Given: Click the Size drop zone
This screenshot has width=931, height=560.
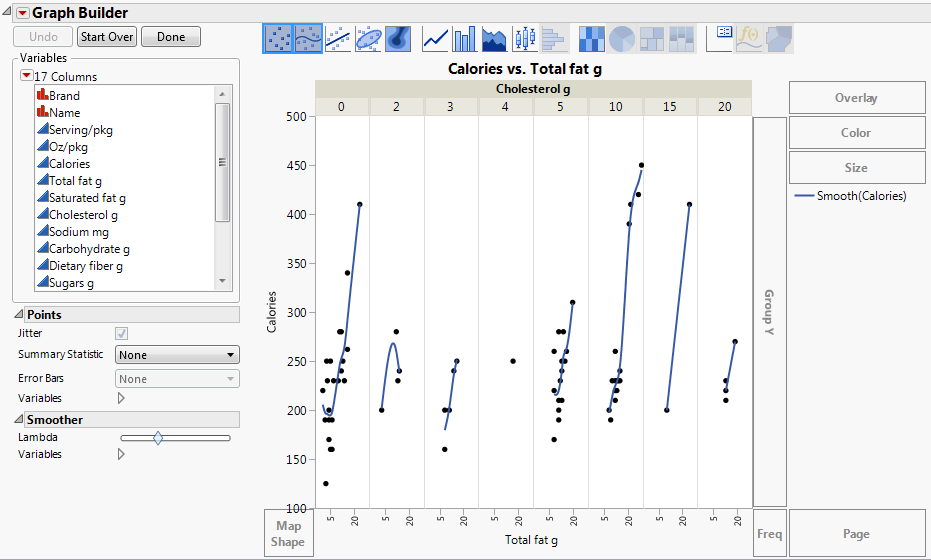Looking at the screenshot, I should point(857,167).
